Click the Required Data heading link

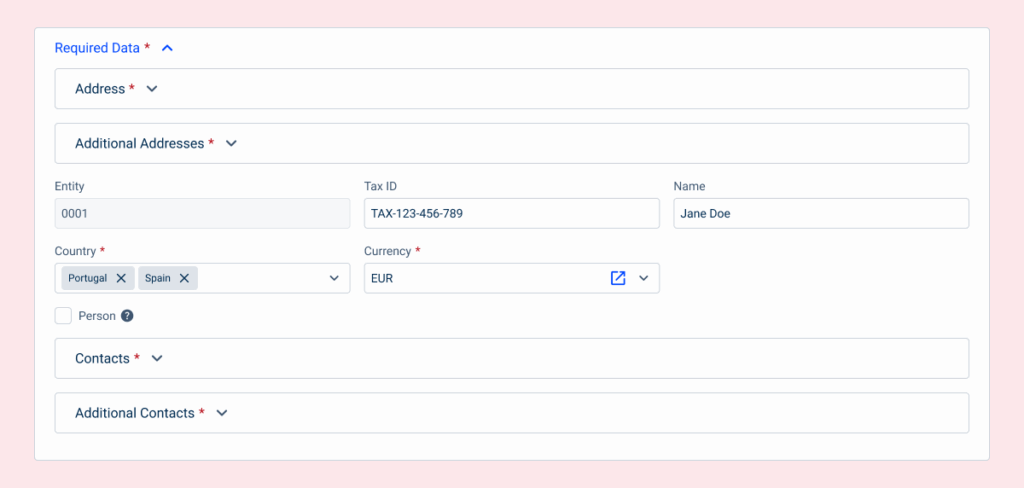(97, 48)
